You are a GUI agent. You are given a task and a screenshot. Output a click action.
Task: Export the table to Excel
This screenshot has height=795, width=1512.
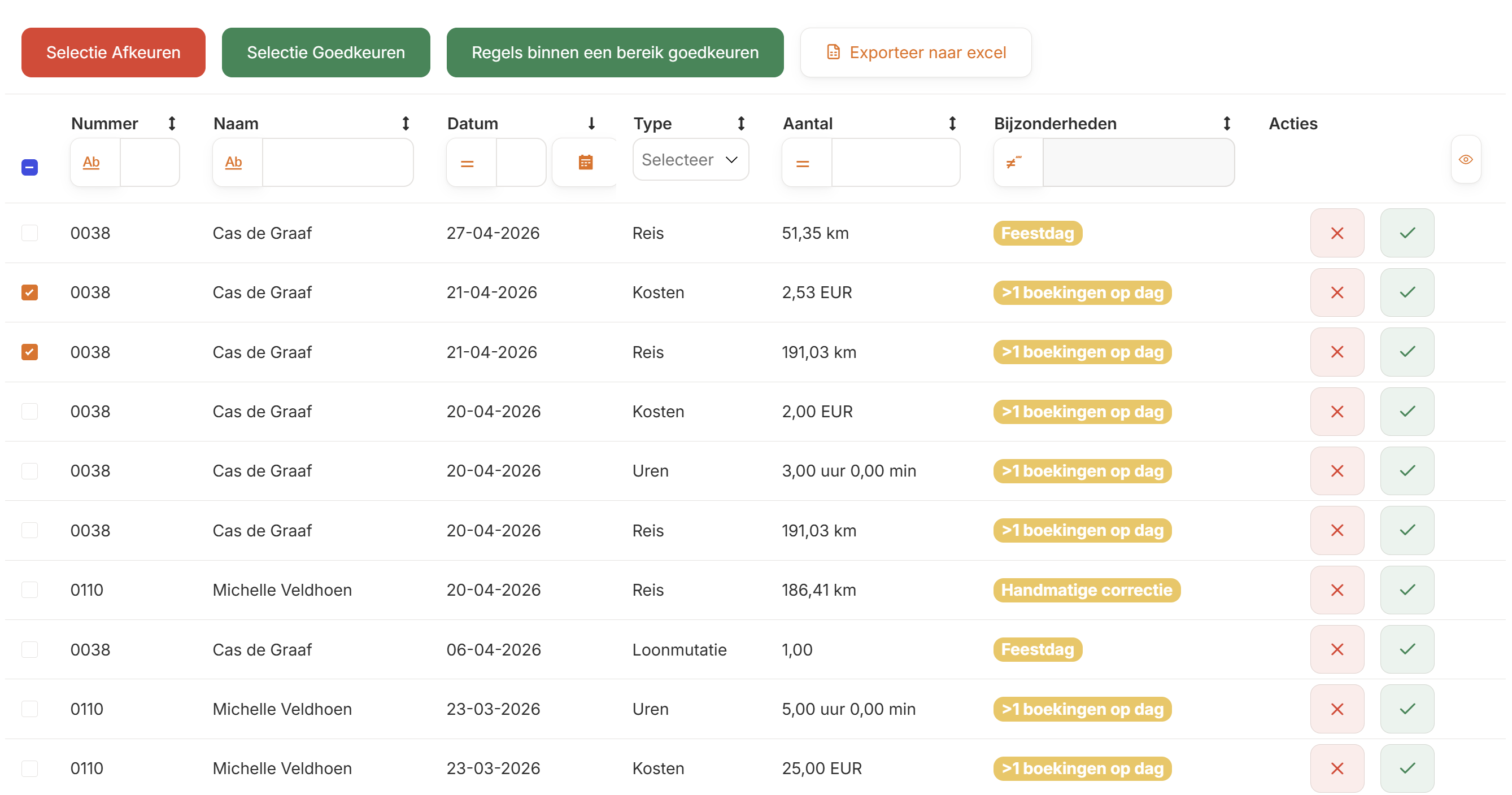coord(915,52)
